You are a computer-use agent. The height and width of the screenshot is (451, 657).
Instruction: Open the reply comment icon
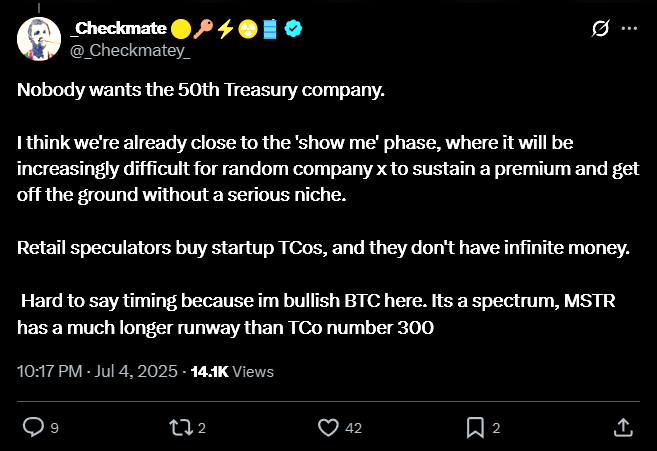33,427
